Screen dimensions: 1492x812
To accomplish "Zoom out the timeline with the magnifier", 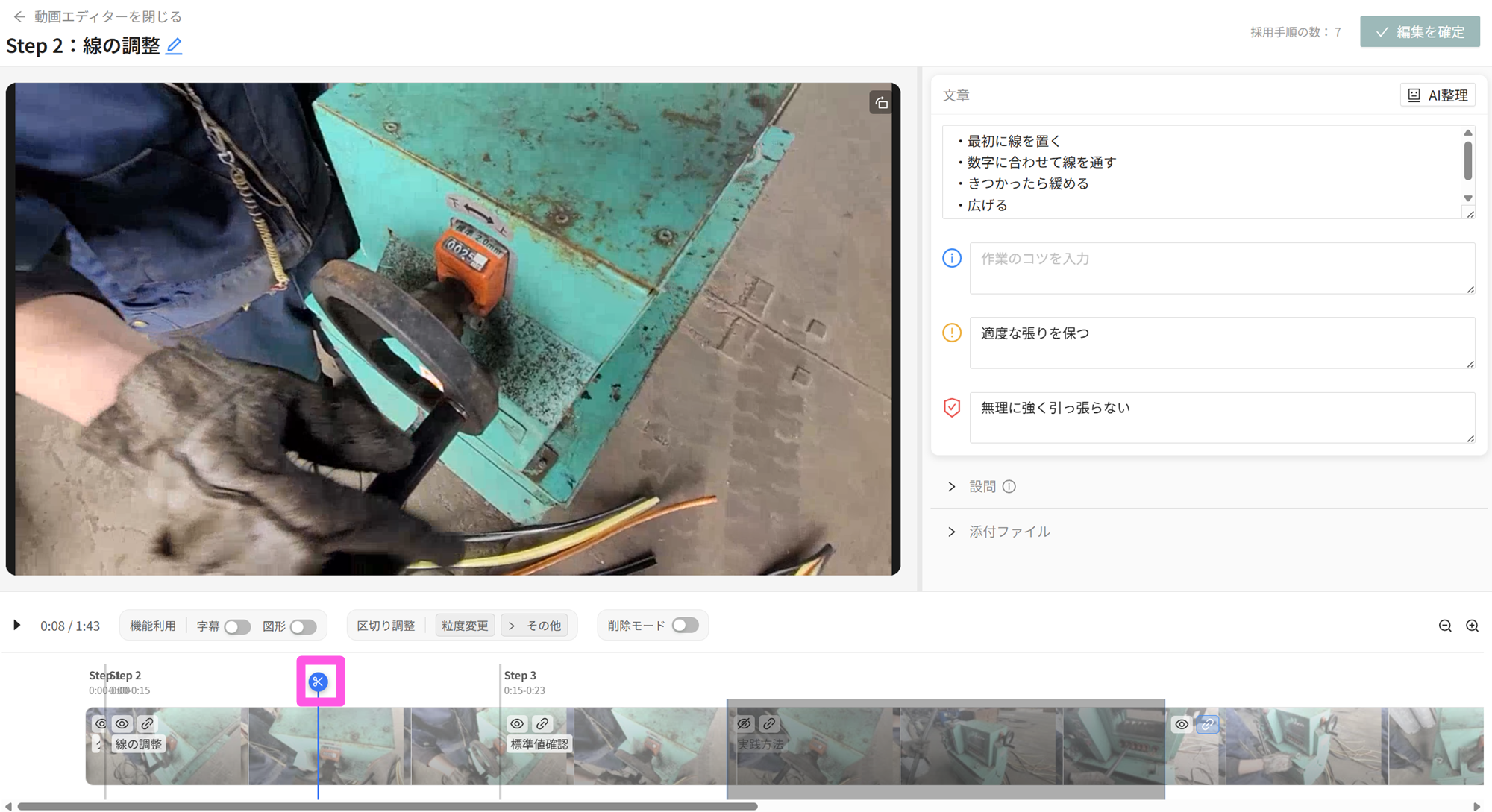I will [1445, 626].
